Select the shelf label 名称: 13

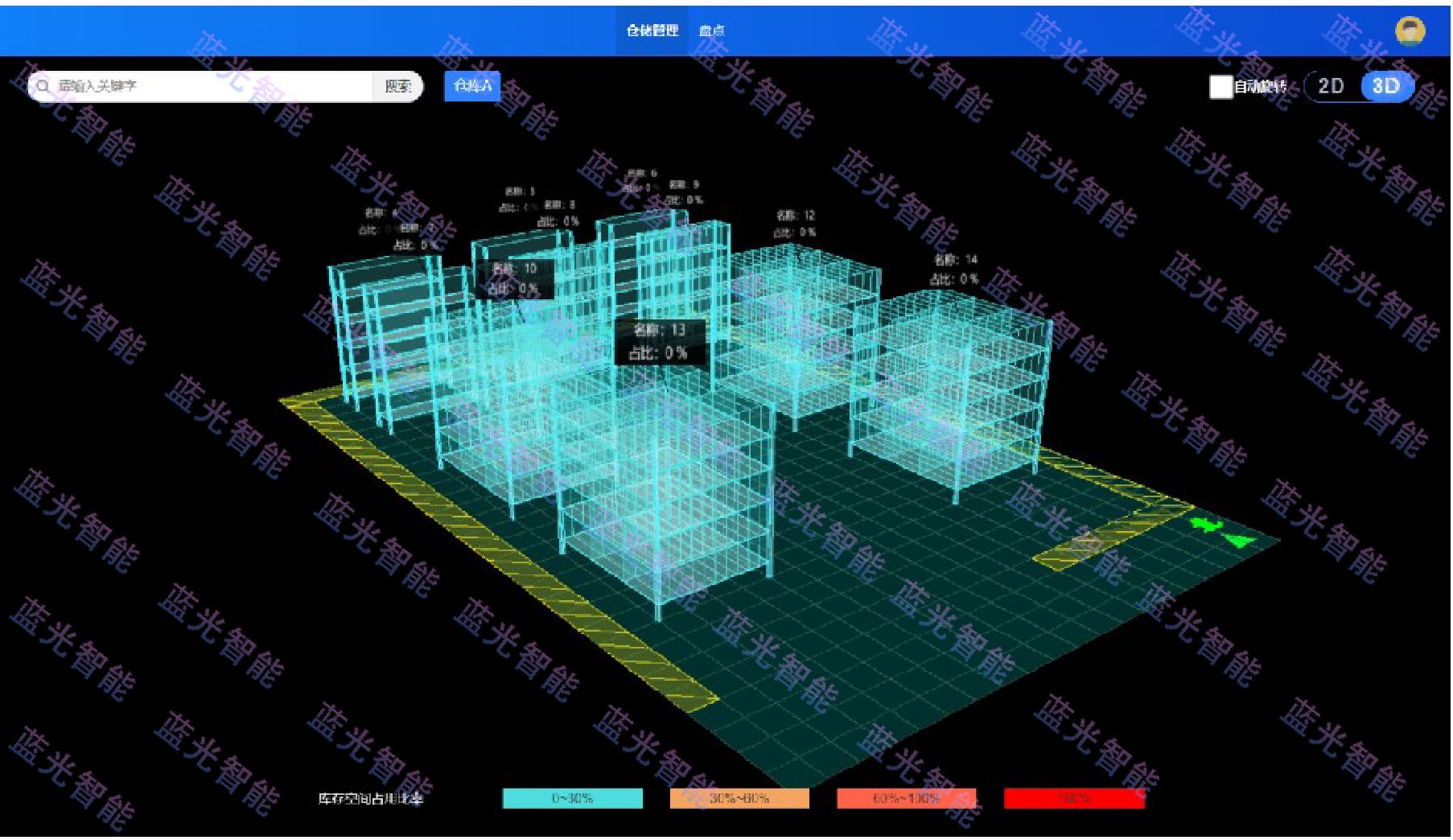tap(660, 341)
